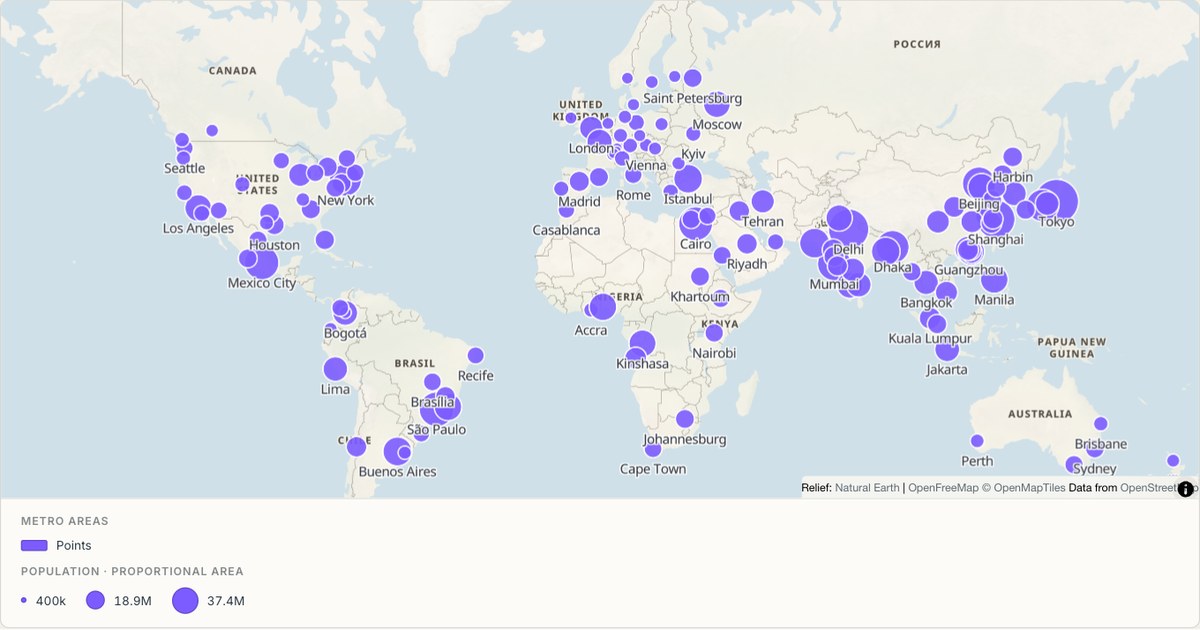Click the large Moscow population circle
The image size is (1200, 630).
[717, 103]
